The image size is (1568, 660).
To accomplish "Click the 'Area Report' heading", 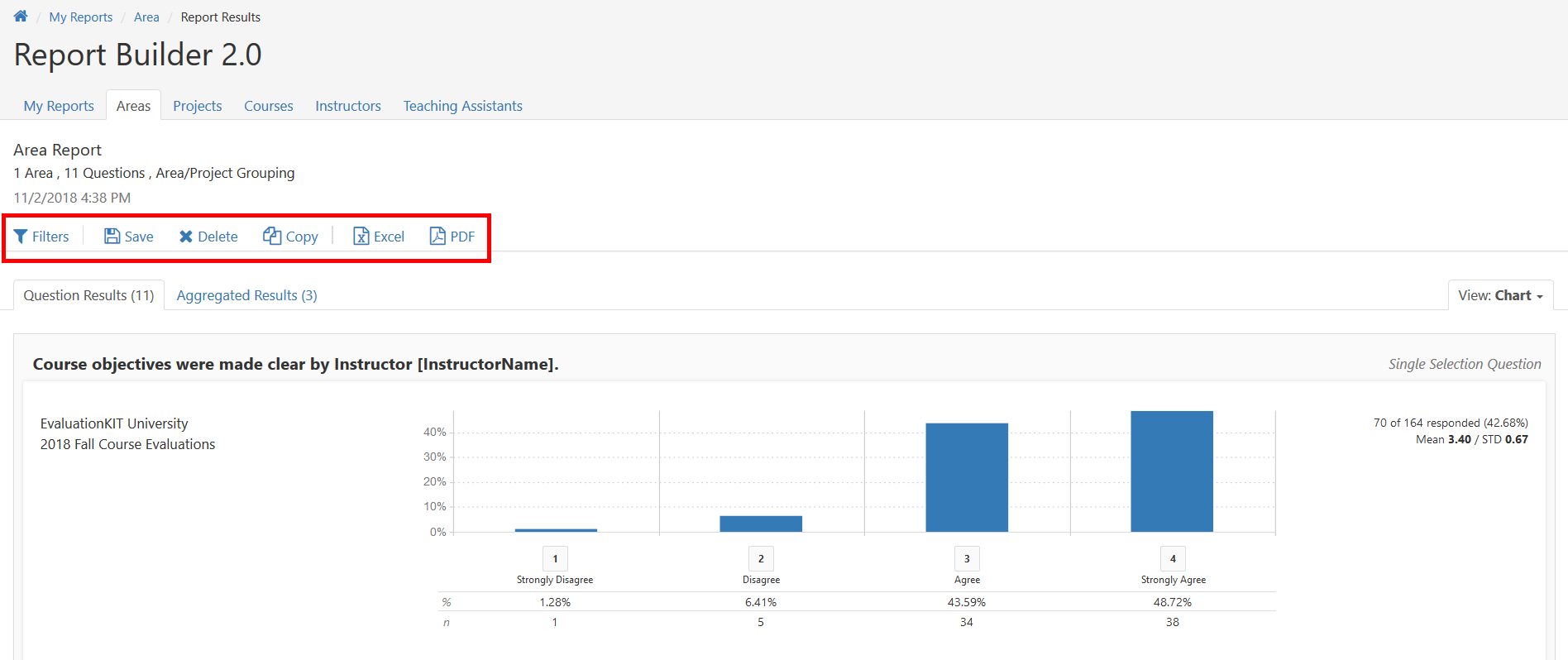I will [x=57, y=150].
